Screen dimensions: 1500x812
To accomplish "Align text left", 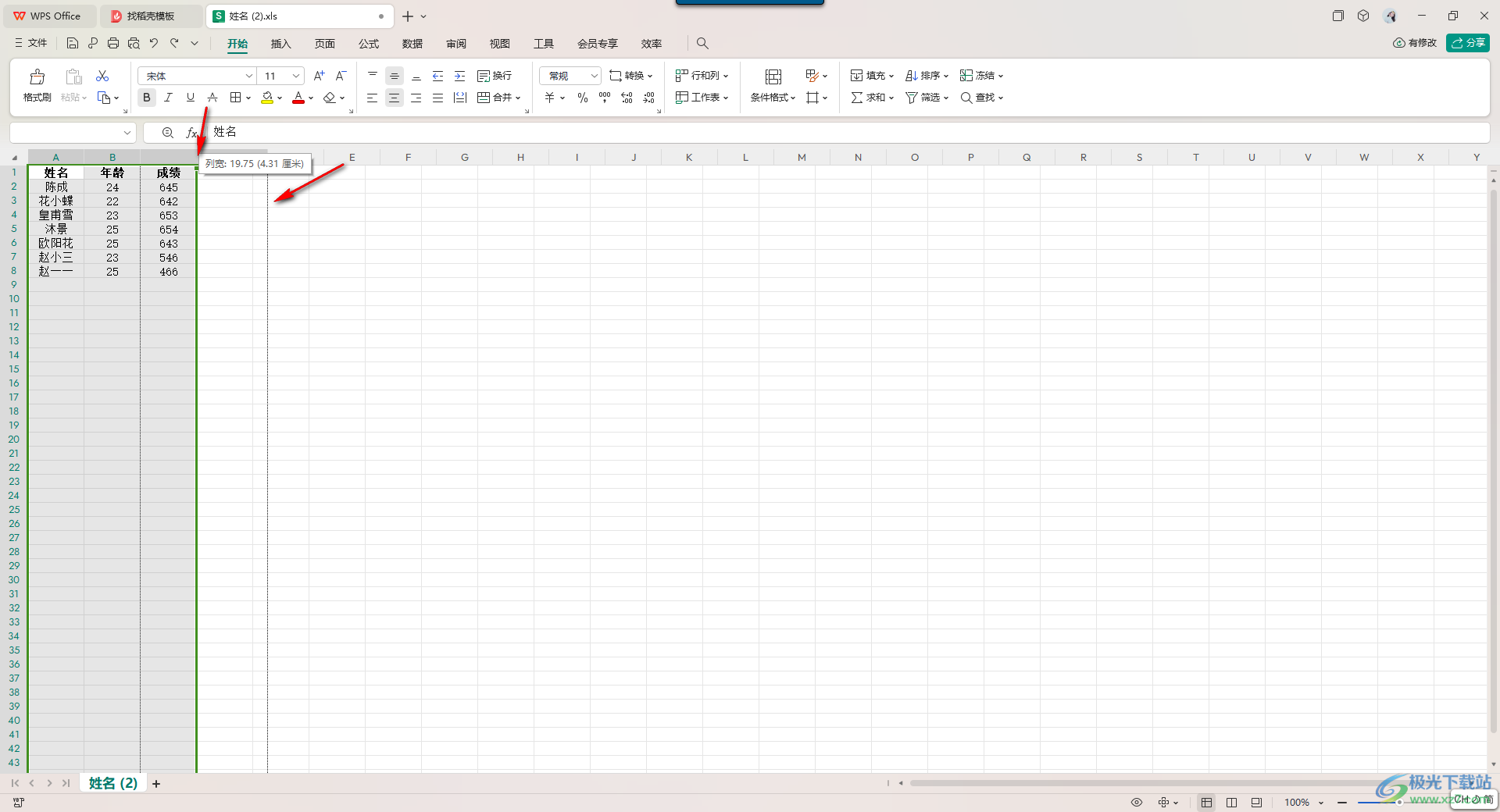I will (x=373, y=98).
